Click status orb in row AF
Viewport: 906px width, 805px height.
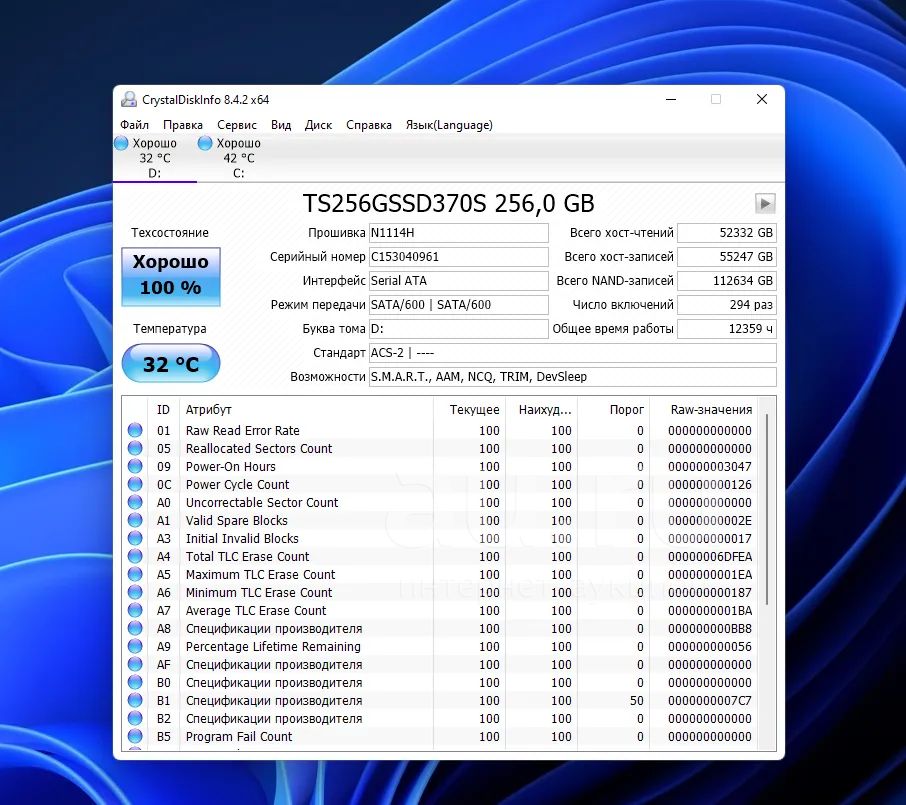coord(135,664)
